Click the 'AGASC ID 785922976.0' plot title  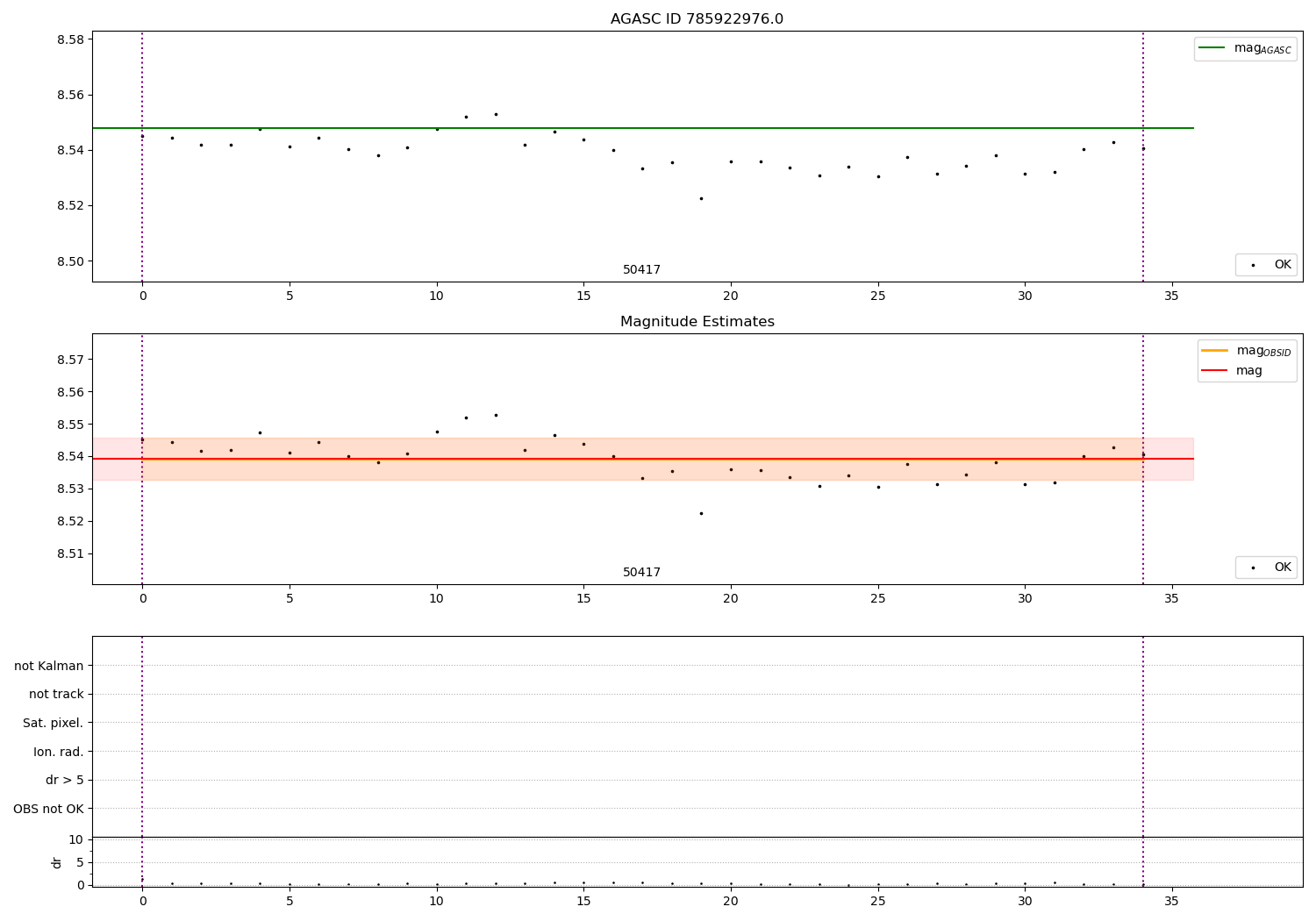[697, 19]
